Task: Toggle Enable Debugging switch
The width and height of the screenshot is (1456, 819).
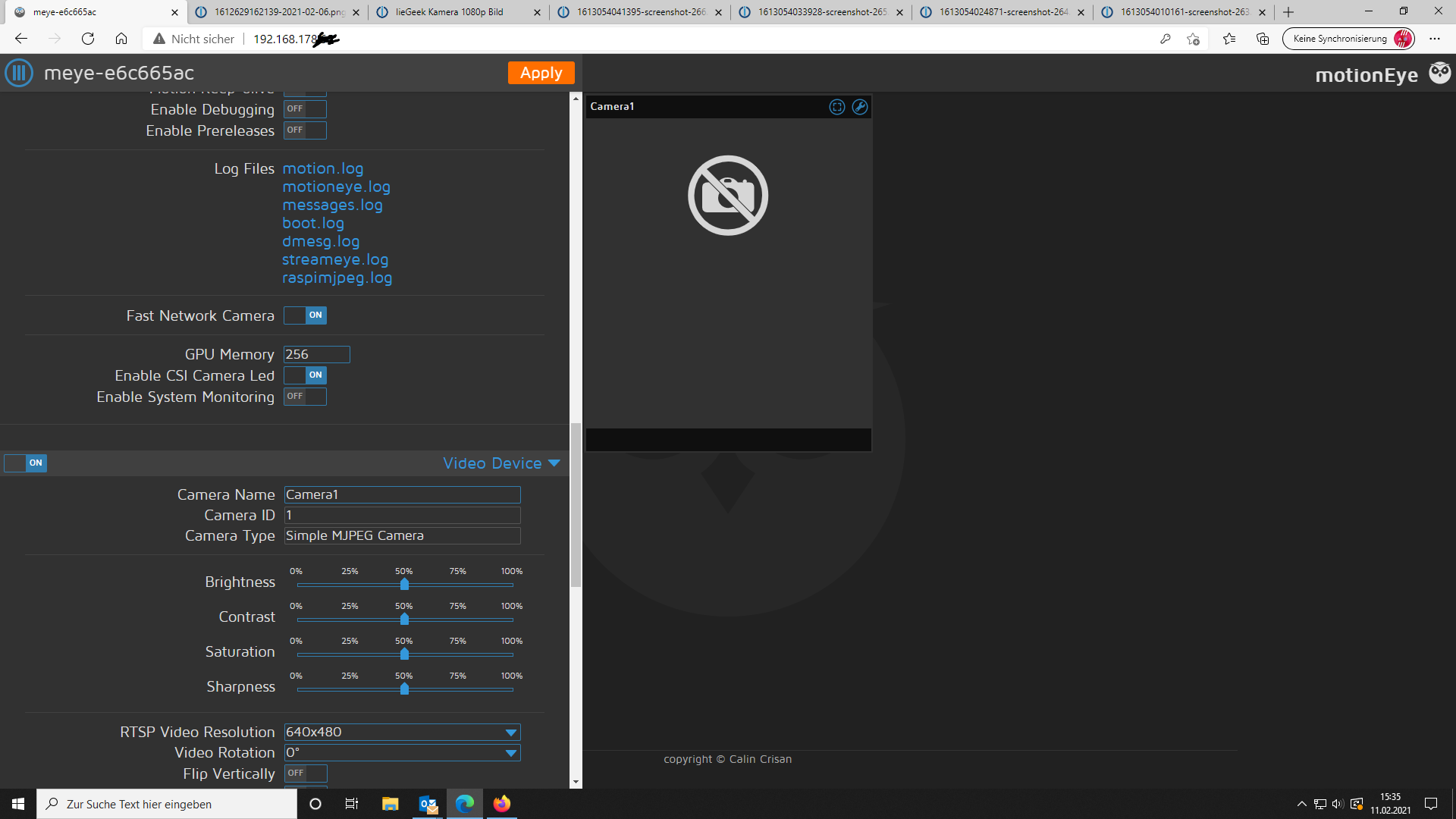Action: (x=305, y=109)
